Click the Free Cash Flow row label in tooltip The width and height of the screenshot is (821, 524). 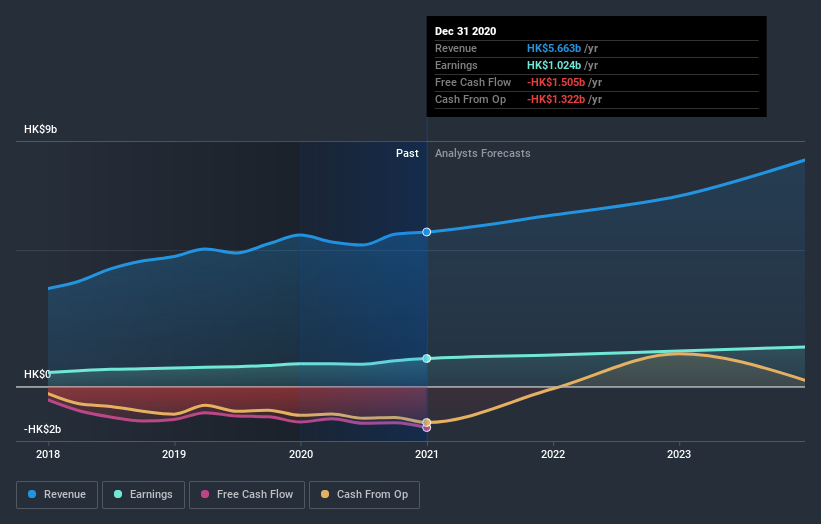coord(473,82)
